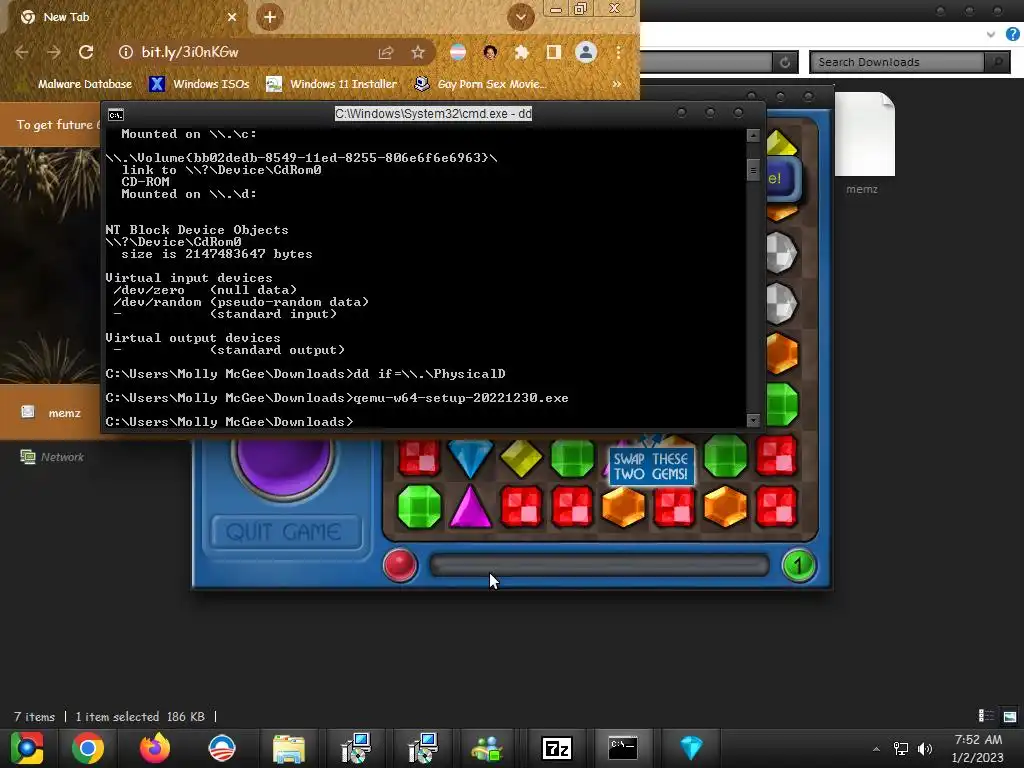Show hidden system tray icons
The image size is (1024, 768).
(876, 748)
